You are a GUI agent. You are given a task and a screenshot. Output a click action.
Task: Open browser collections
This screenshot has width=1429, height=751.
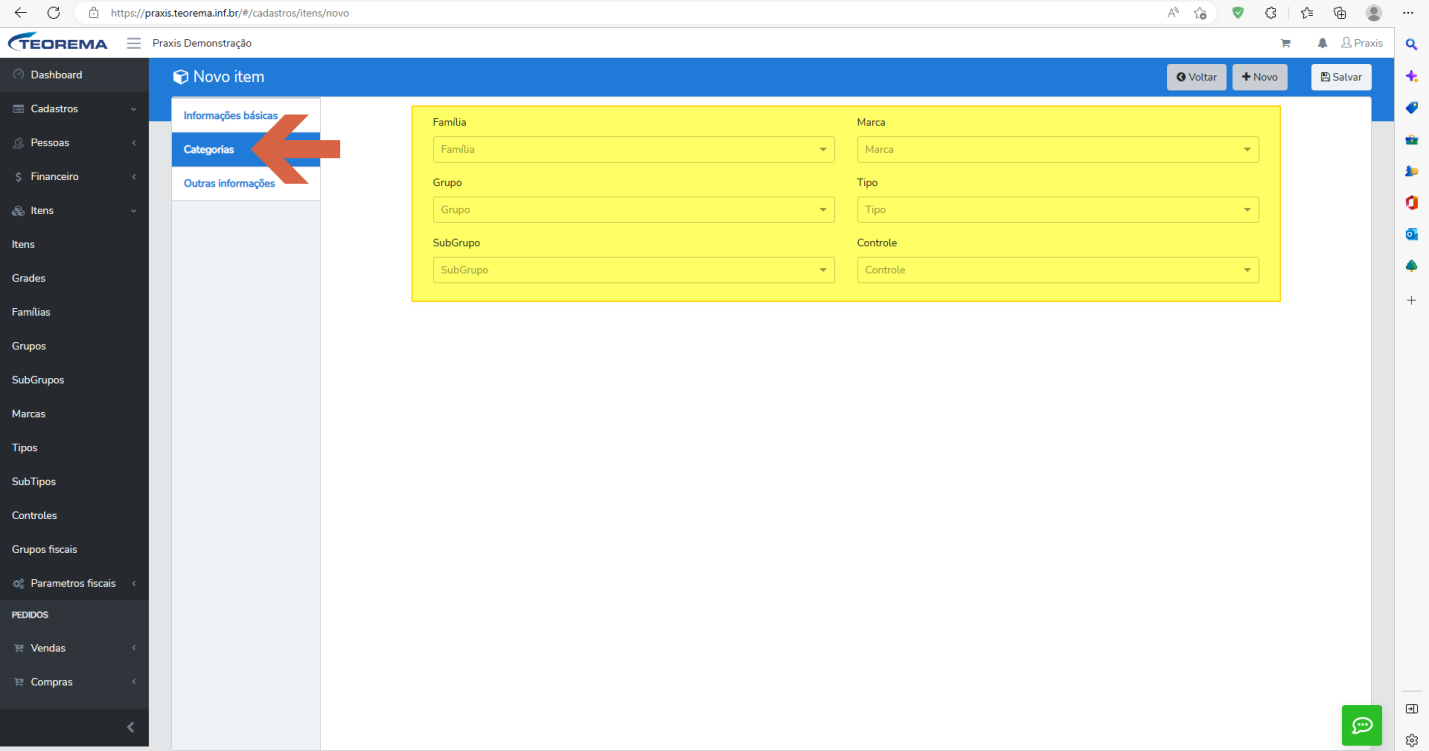(1340, 13)
